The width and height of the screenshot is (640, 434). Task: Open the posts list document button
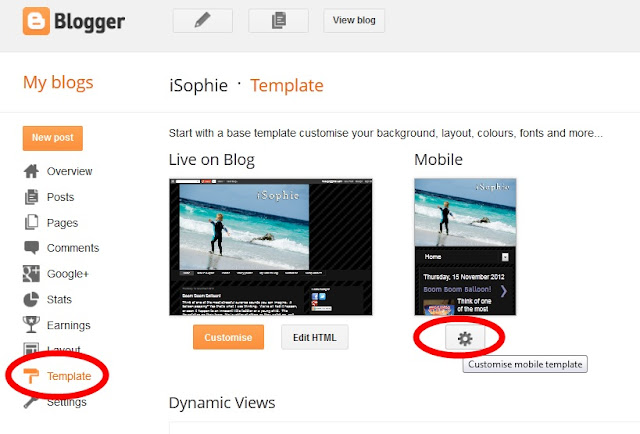(x=278, y=20)
